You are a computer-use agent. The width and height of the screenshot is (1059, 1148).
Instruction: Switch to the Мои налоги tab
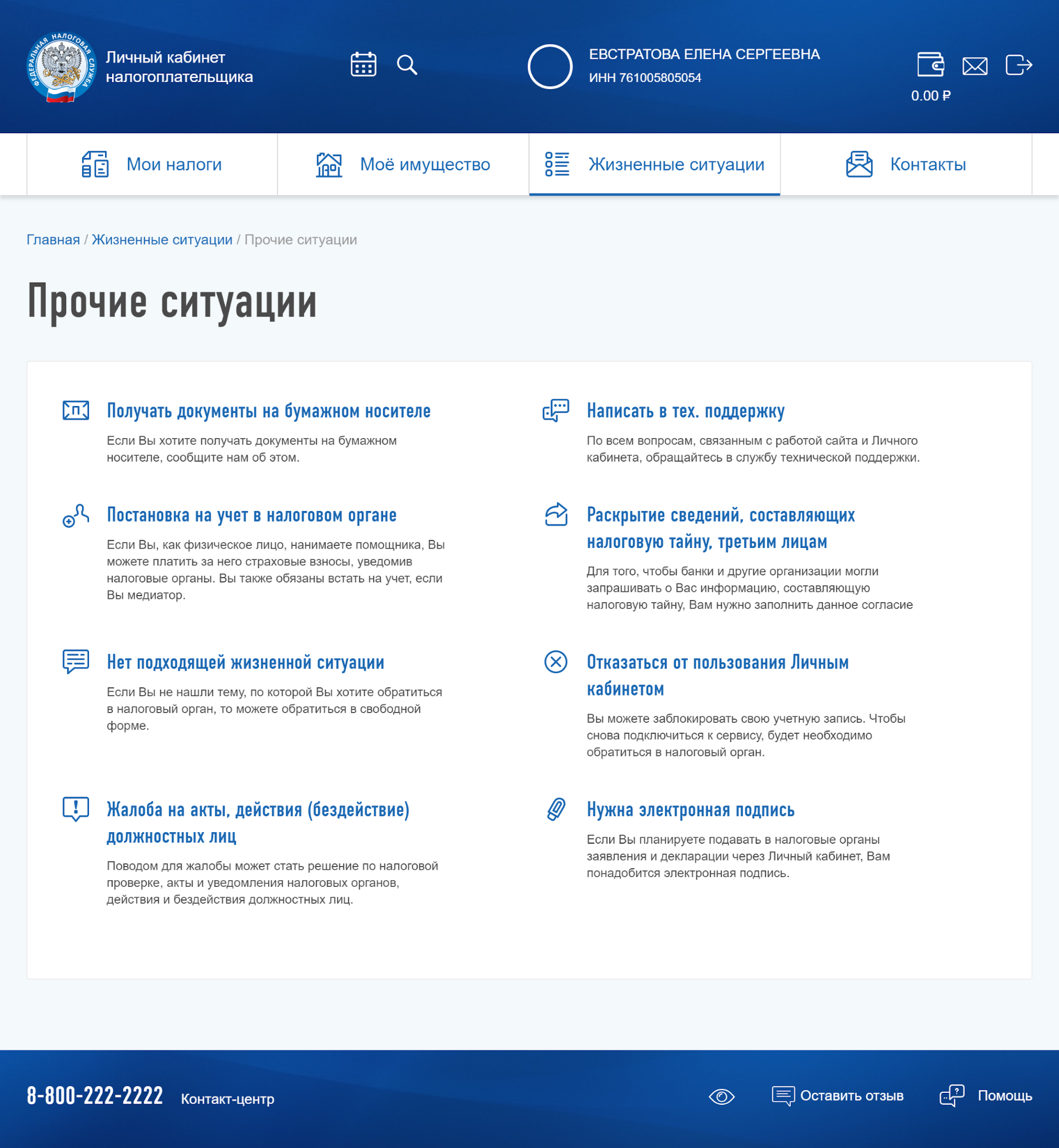[152, 165]
